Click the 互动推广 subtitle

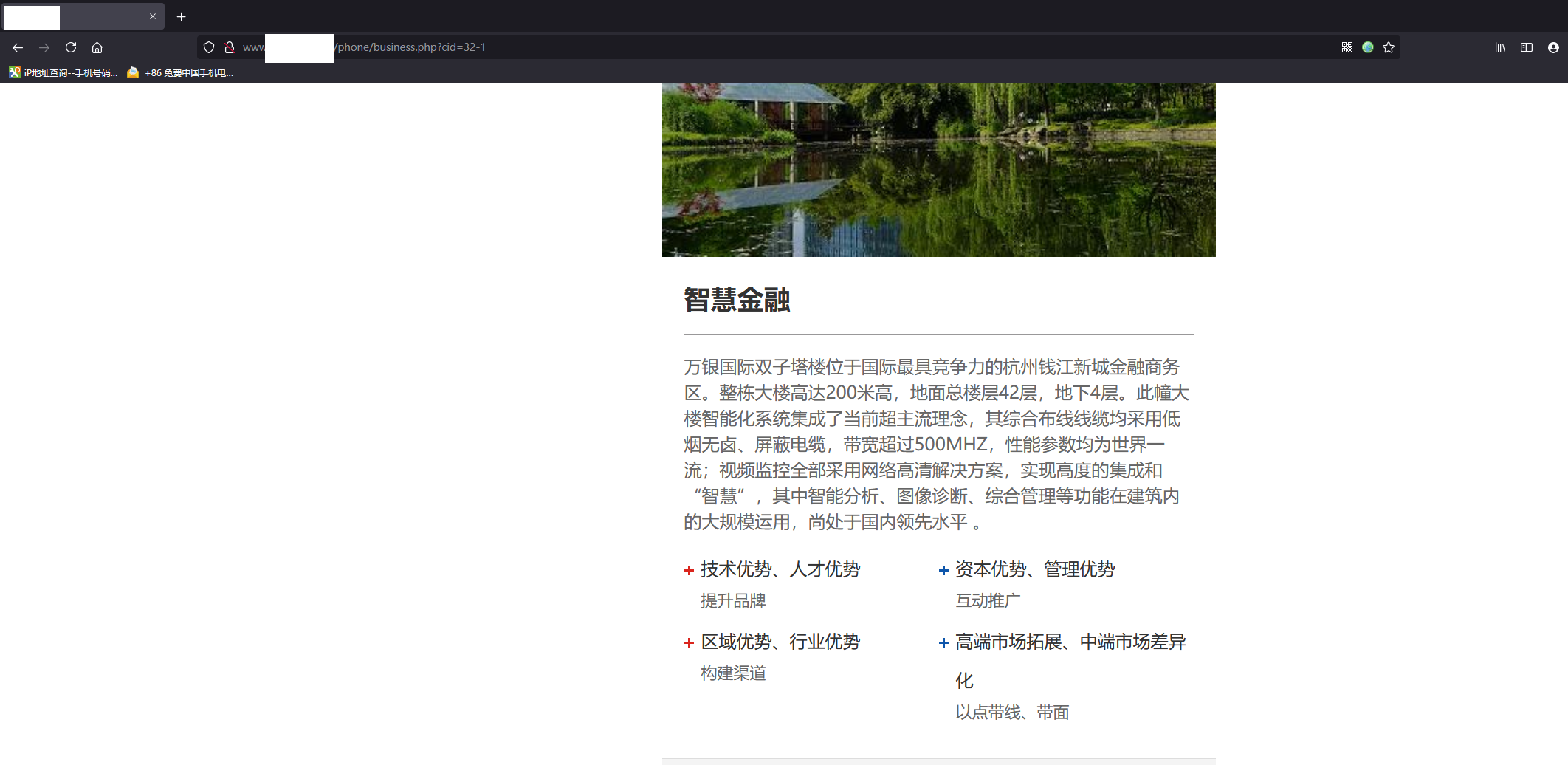(x=988, y=601)
